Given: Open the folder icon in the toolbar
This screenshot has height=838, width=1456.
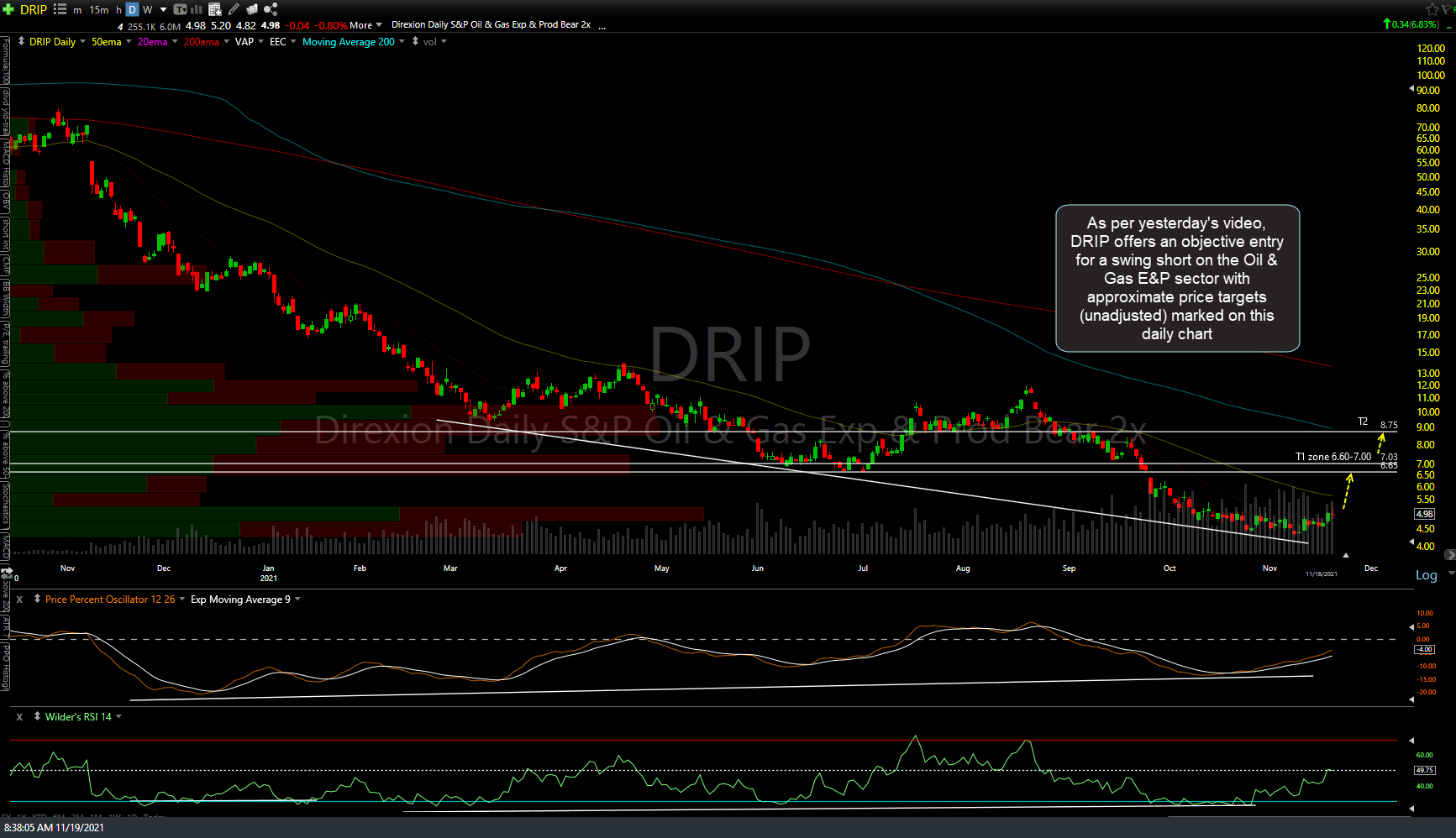Looking at the screenshot, I should 252,9.
